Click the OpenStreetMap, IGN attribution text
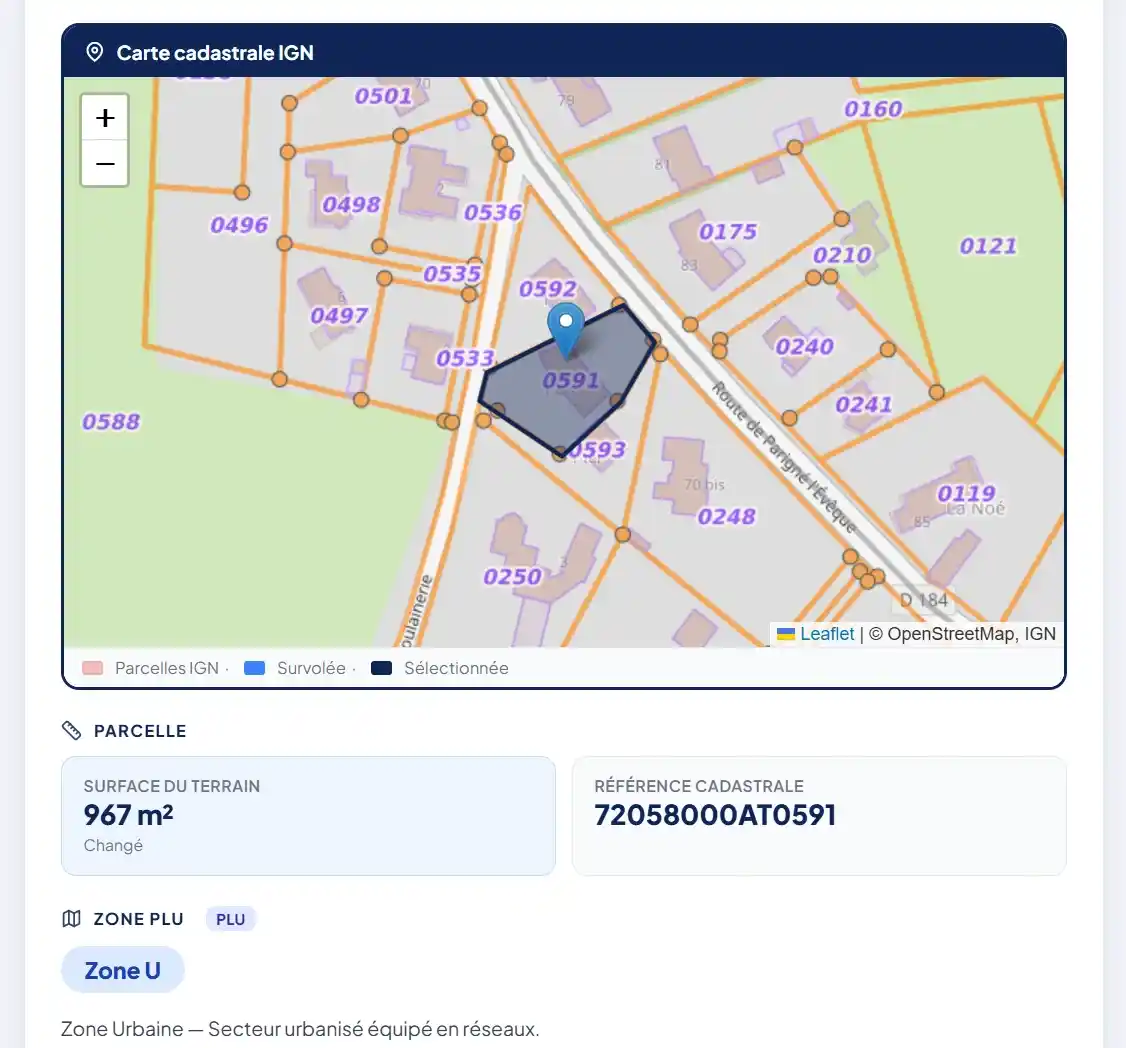 pos(962,634)
